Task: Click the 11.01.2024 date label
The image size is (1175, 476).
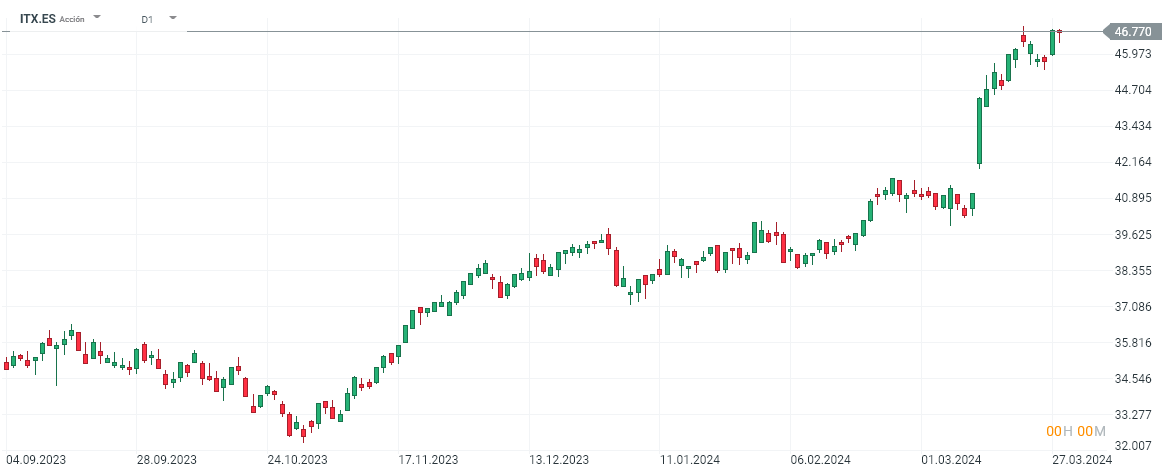Action: click(x=689, y=460)
